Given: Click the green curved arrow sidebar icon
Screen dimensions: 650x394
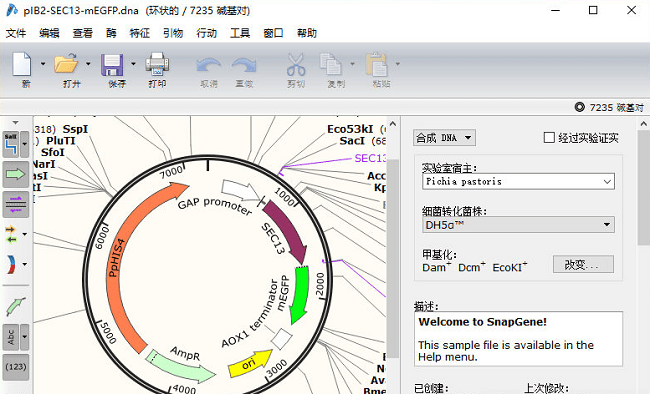Looking at the screenshot, I should pos(16,306).
